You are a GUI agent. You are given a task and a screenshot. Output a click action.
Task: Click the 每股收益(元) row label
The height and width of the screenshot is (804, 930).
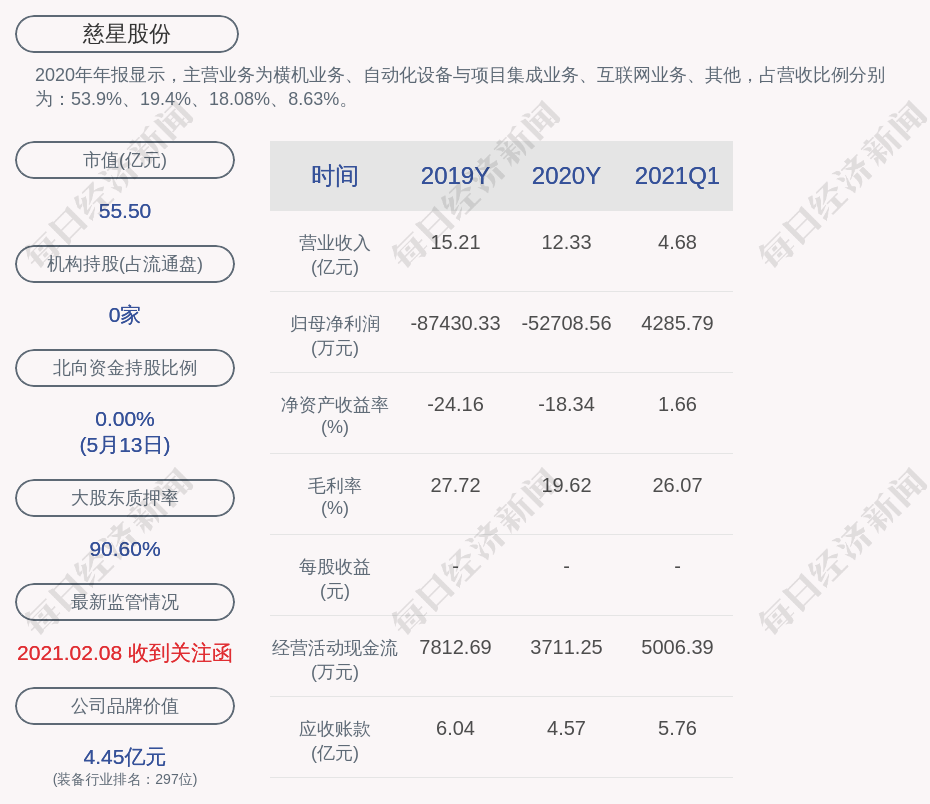pos(335,579)
